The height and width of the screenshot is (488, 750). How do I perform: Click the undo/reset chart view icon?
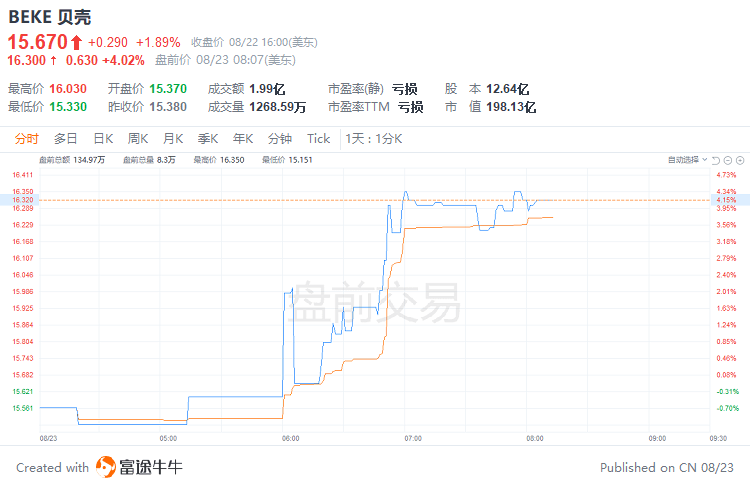(x=716, y=160)
